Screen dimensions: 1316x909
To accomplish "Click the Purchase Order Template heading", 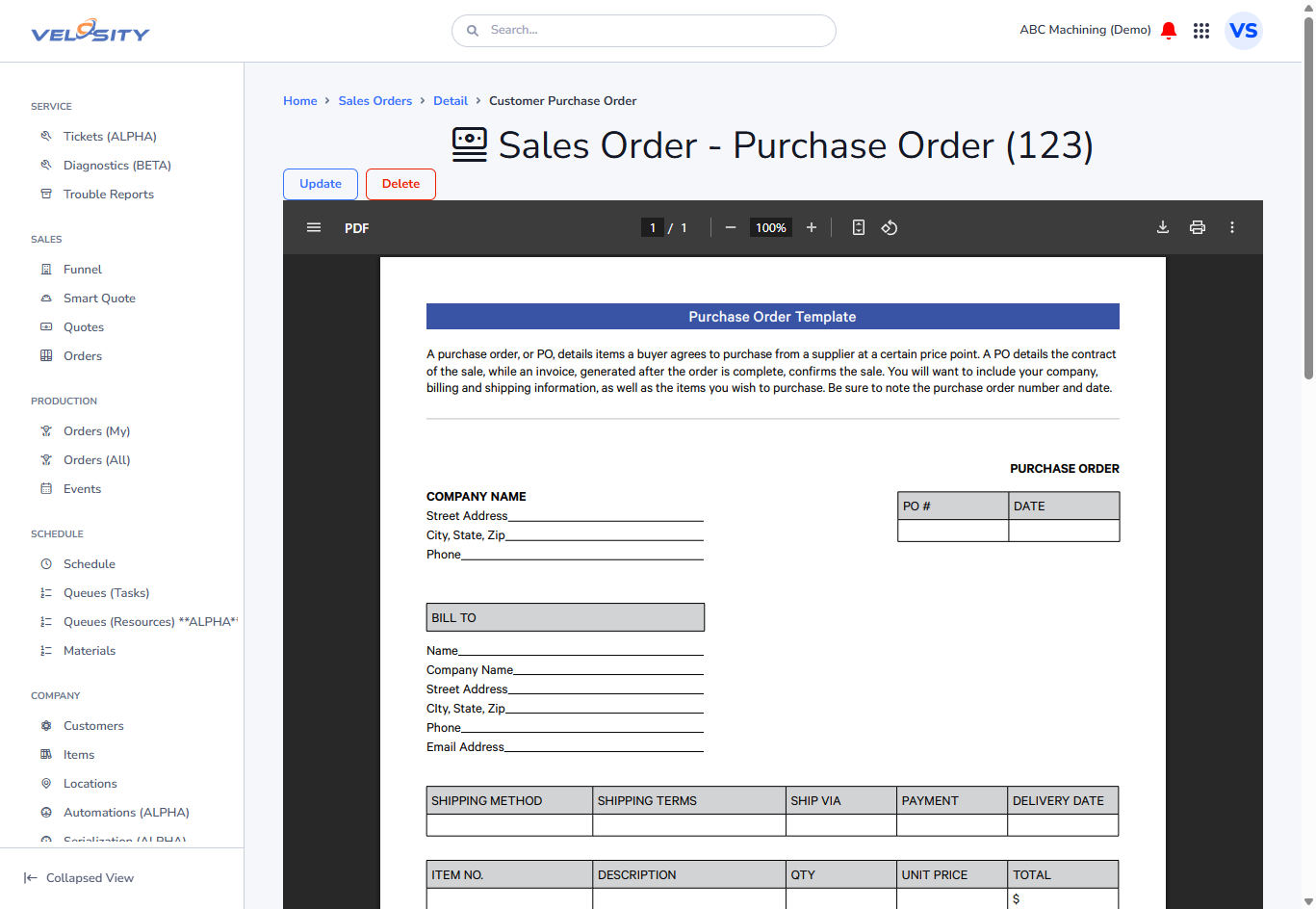I will pos(772,317).
